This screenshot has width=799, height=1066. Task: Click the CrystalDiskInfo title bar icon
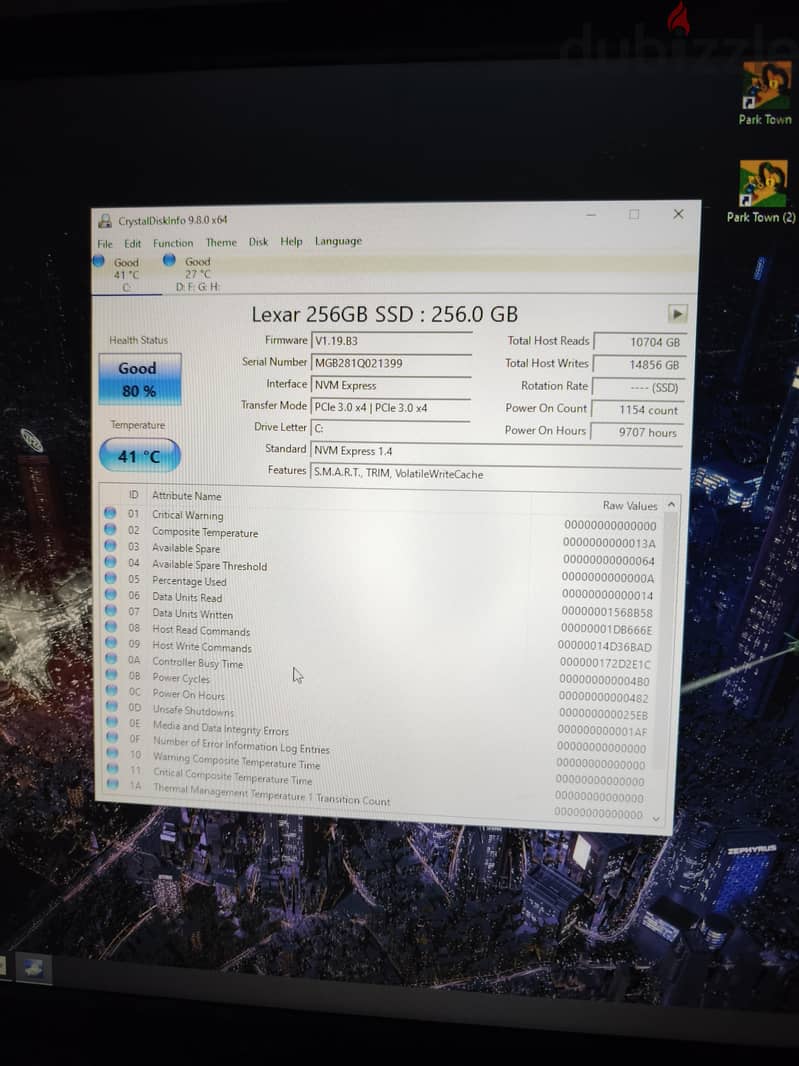(105, 221)
